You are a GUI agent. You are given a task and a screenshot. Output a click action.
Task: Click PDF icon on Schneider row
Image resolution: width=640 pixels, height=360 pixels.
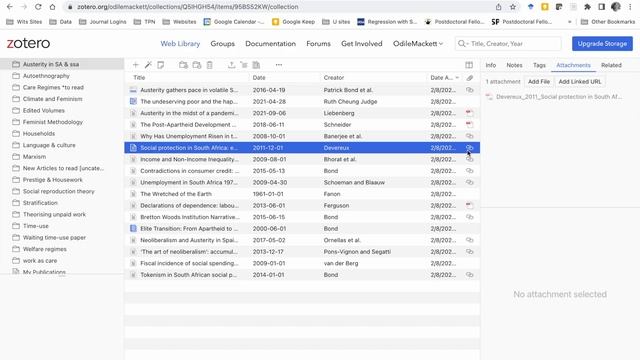coord(469,124)
